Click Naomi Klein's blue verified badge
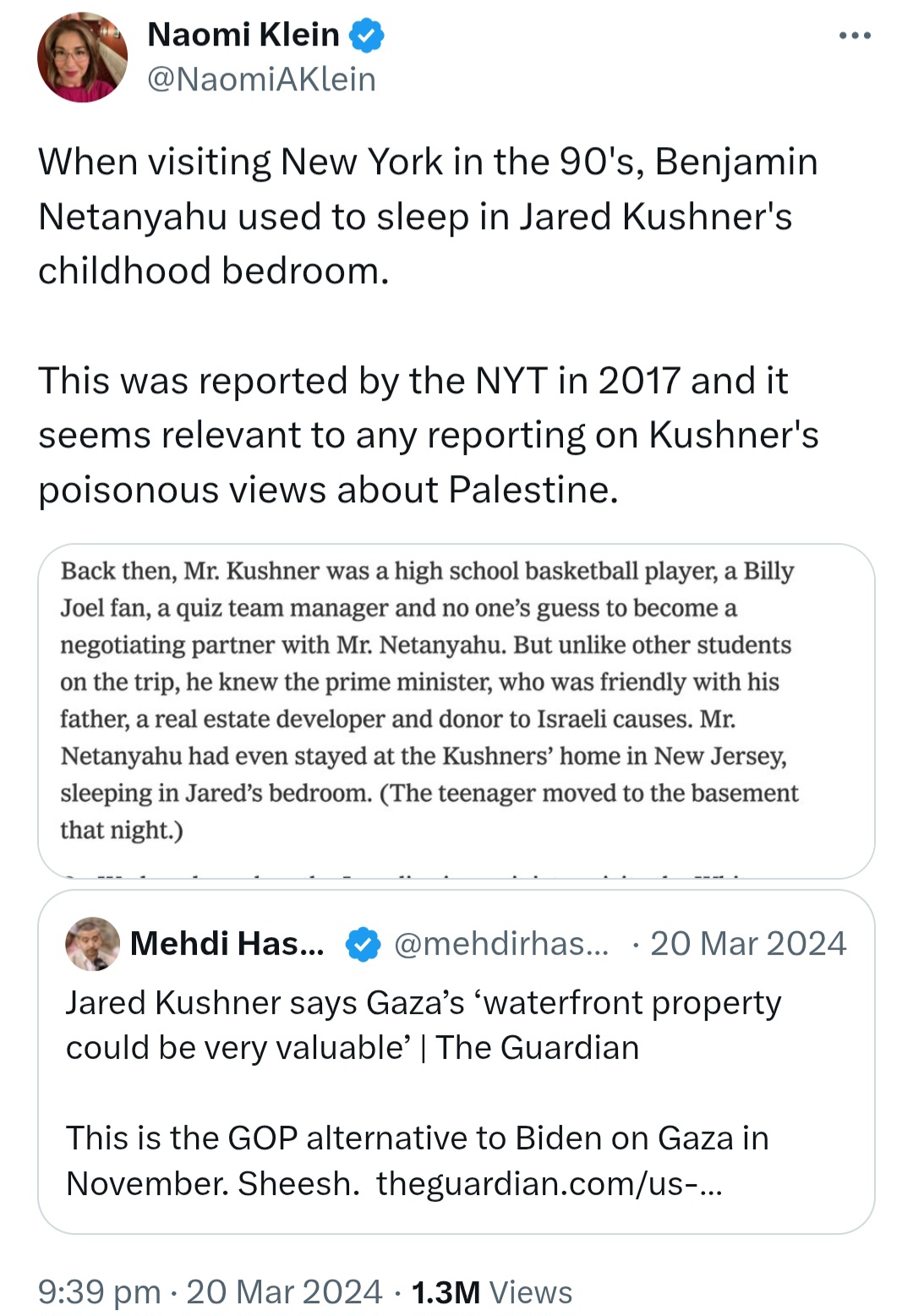 point(367,36)
